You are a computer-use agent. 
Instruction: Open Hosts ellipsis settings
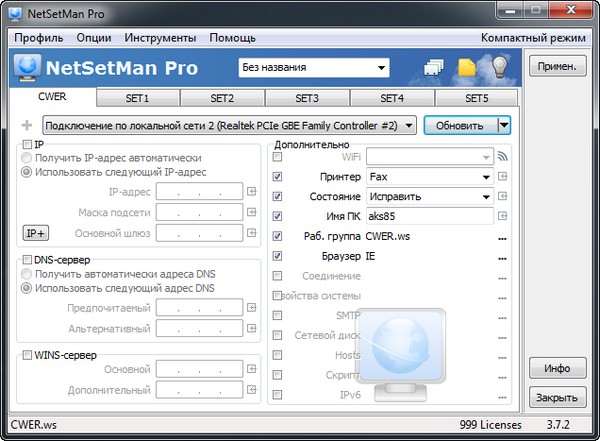tap(502, 358)
